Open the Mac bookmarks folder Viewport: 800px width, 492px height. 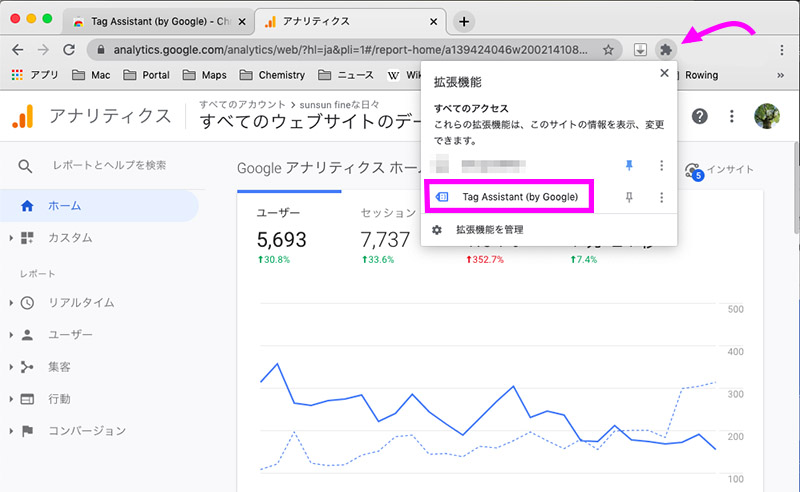[x=91, y=75]
